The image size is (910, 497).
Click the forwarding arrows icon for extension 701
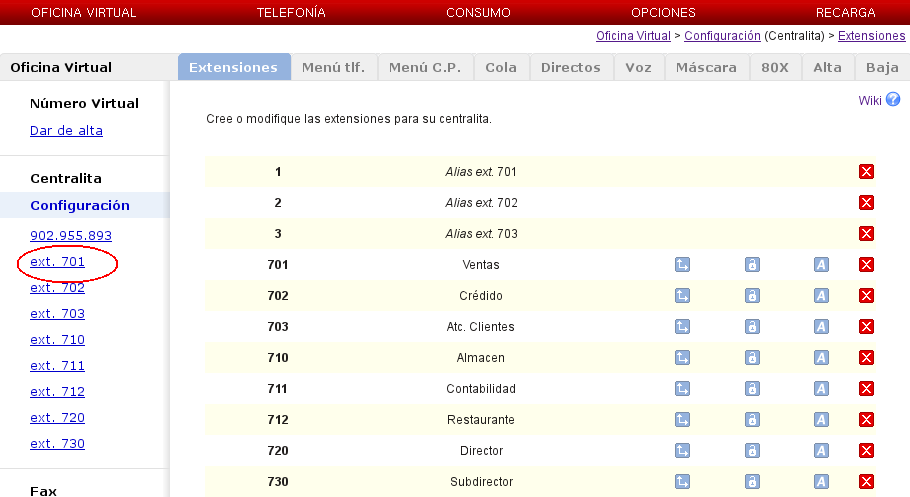[x=683, y=265]
